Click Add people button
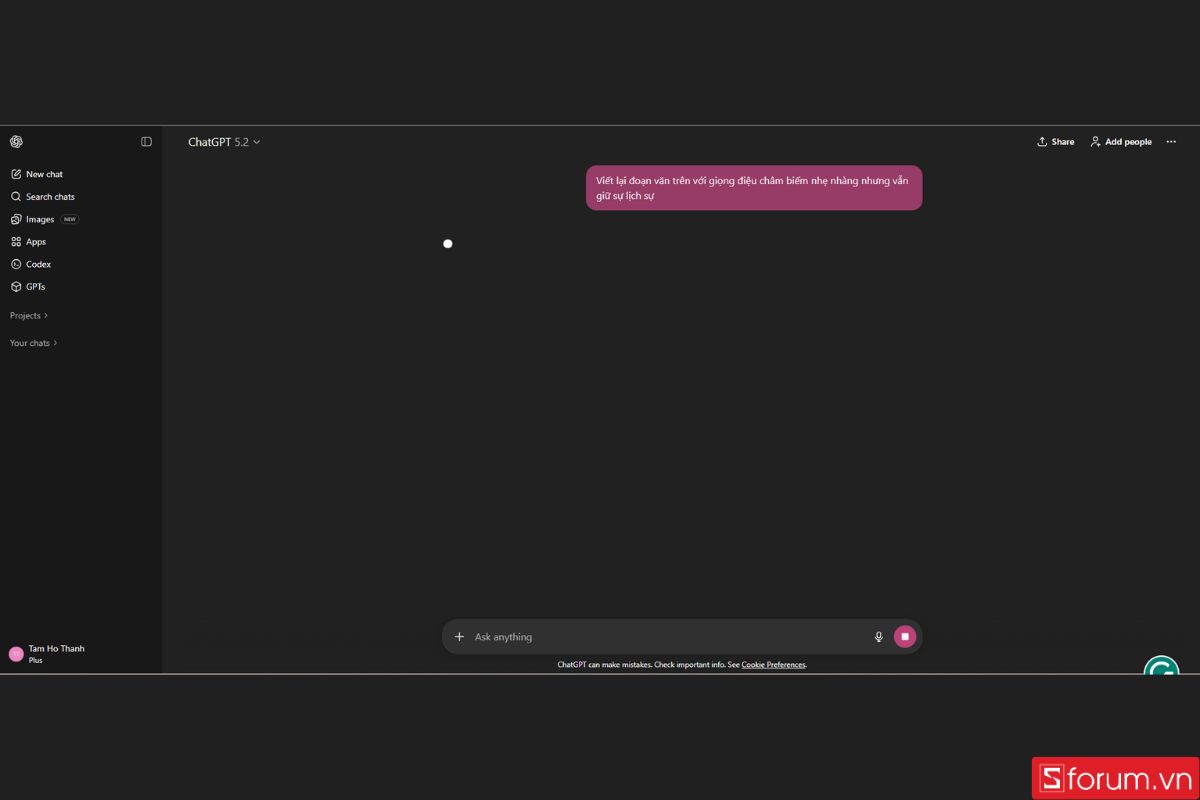This screenshot has width=1200, height=800. (x=1121, y=142)
